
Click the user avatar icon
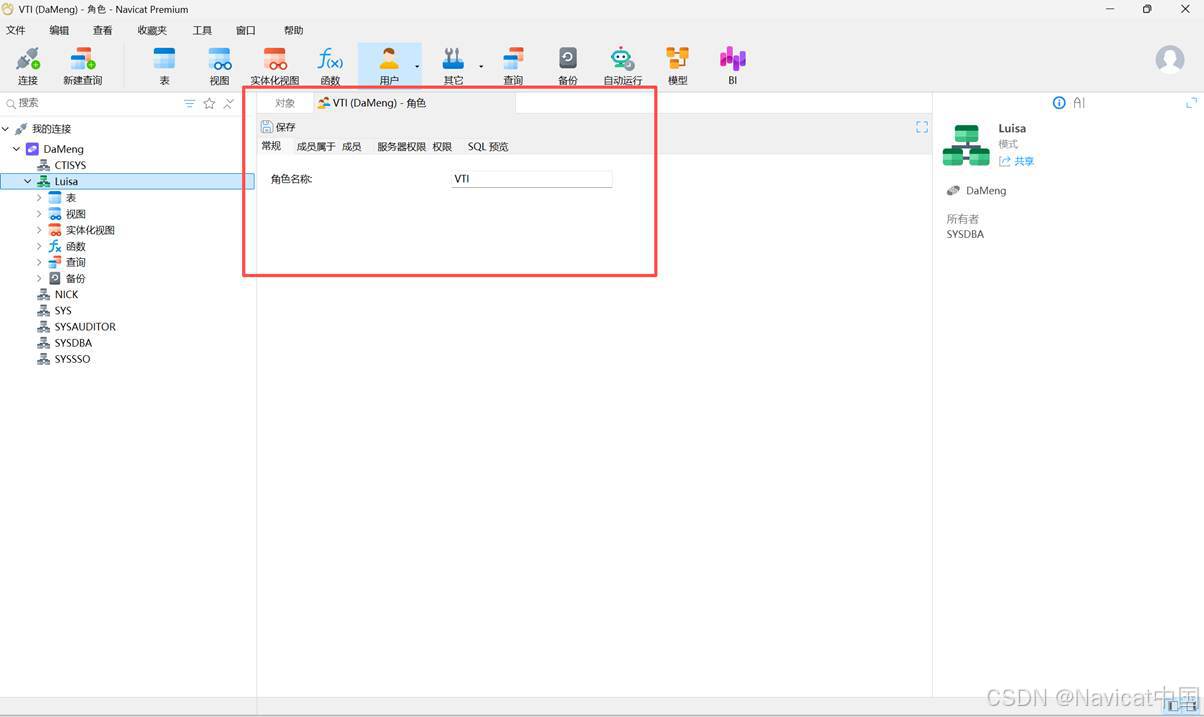coord(1169,60)
